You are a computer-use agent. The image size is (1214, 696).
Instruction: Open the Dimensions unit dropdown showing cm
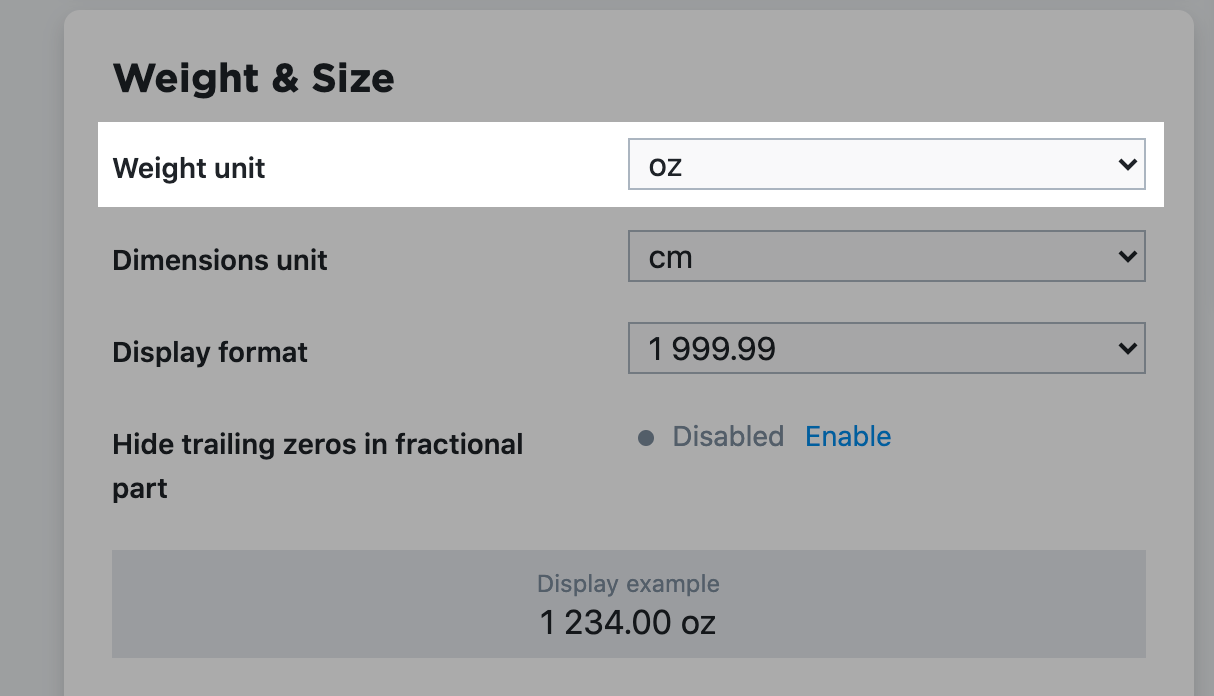click(x=886, y=256)
